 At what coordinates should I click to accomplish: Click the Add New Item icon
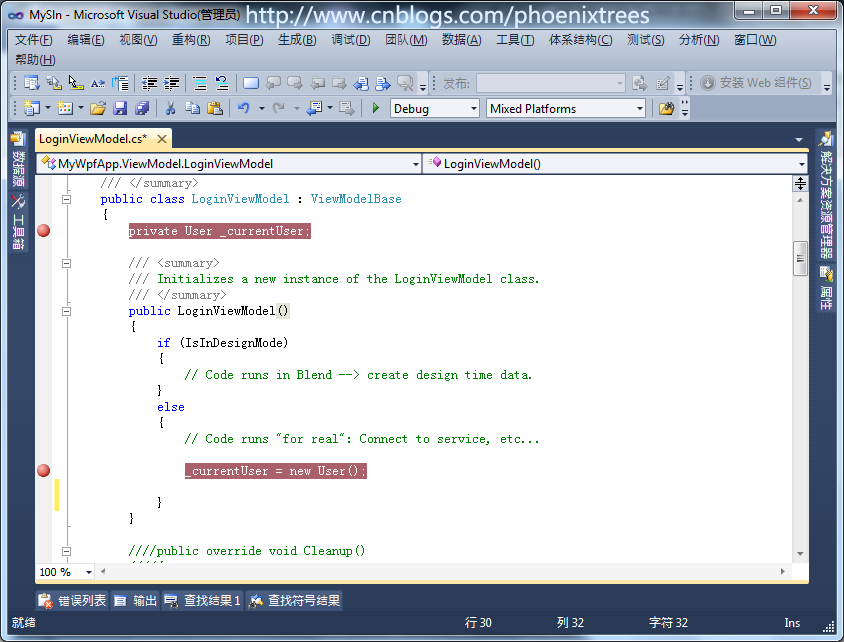(65, 109)
